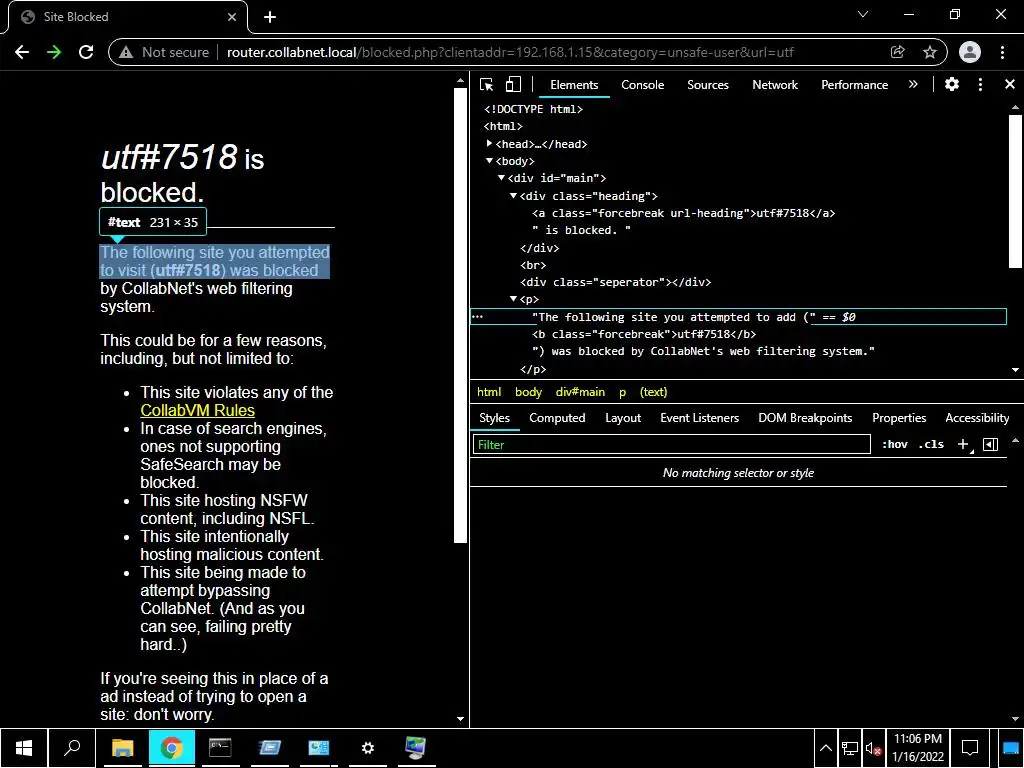Click the styles Filter input field
The image size is (1024, 768).
(671, 445)
